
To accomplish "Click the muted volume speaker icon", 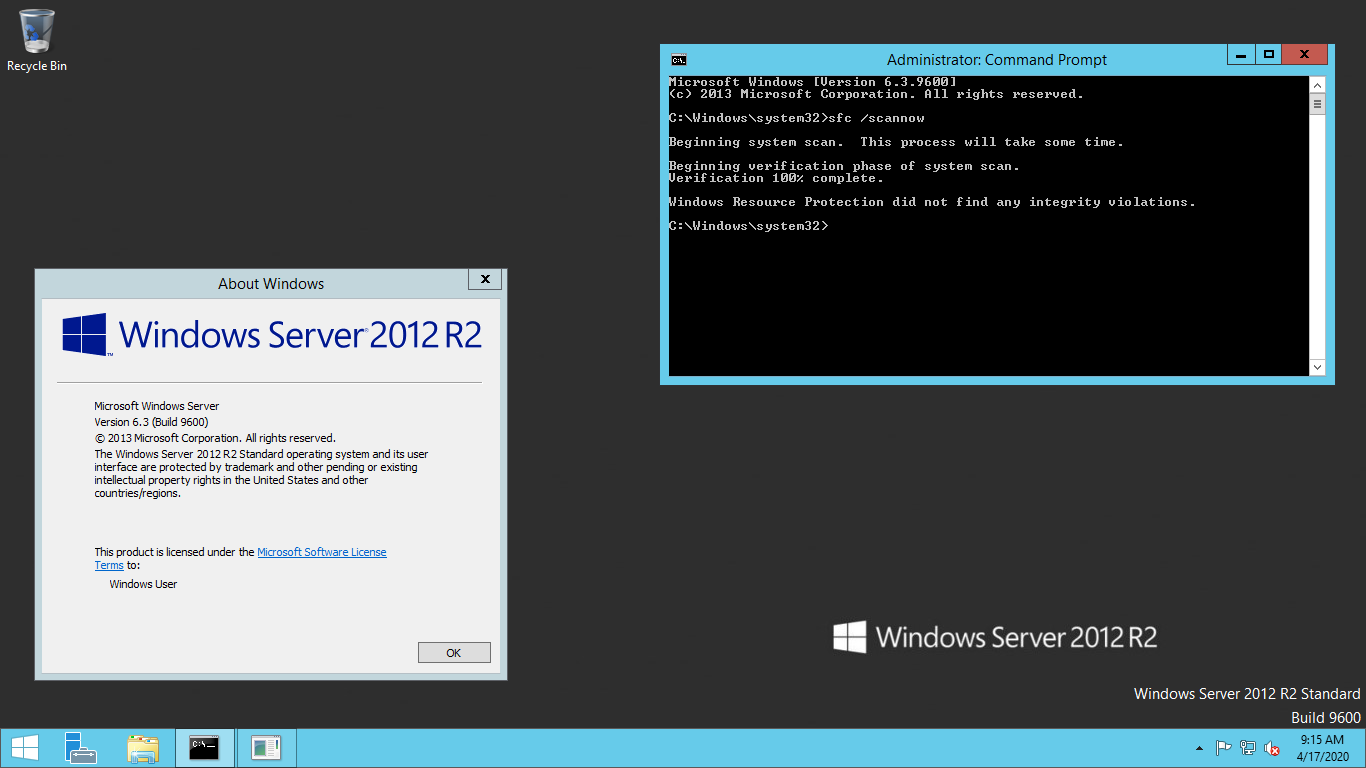I will point(1272,748).
